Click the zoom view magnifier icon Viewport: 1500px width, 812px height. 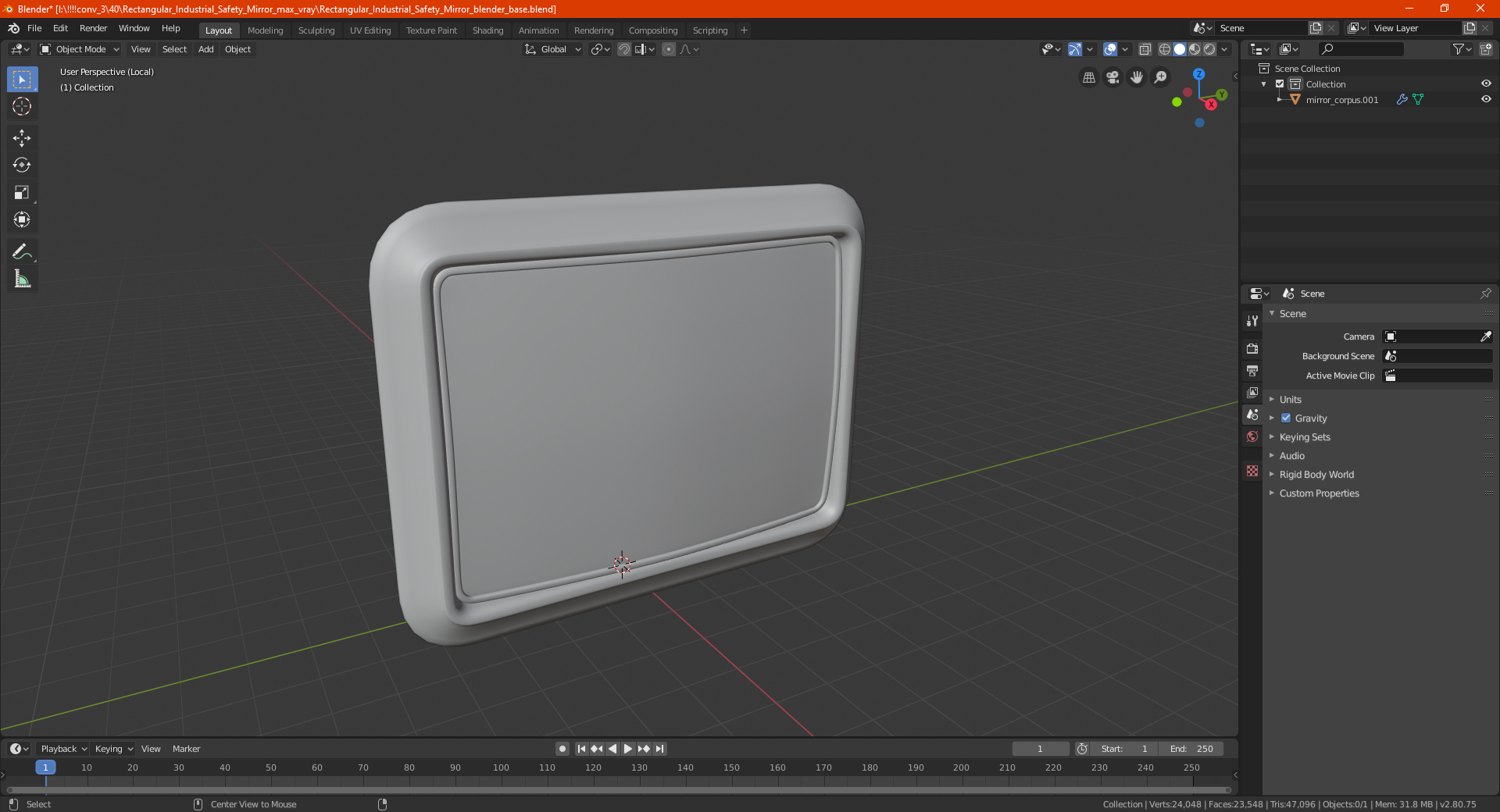coord(1161,77)
